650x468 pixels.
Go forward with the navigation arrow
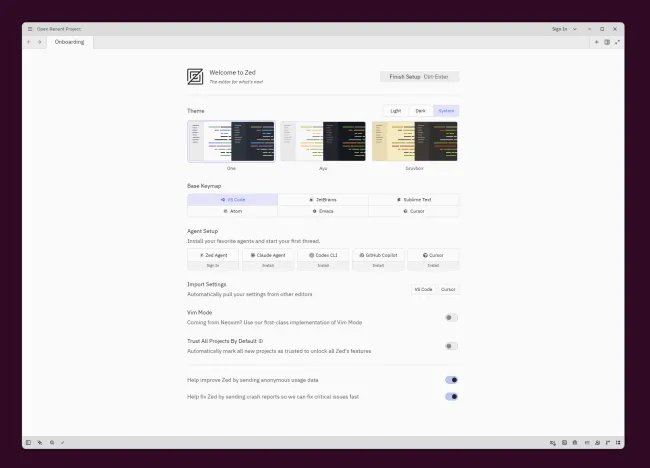[39, 42]
